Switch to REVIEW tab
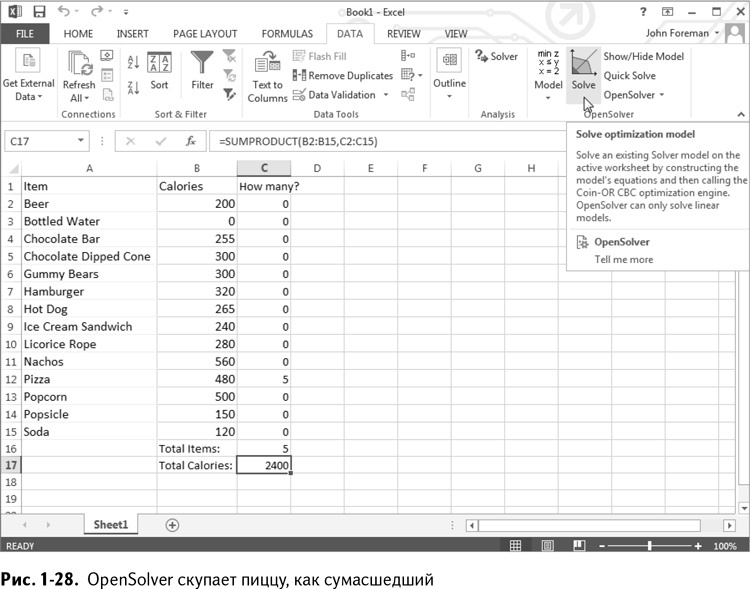750x589 pixels. point(404,33)
